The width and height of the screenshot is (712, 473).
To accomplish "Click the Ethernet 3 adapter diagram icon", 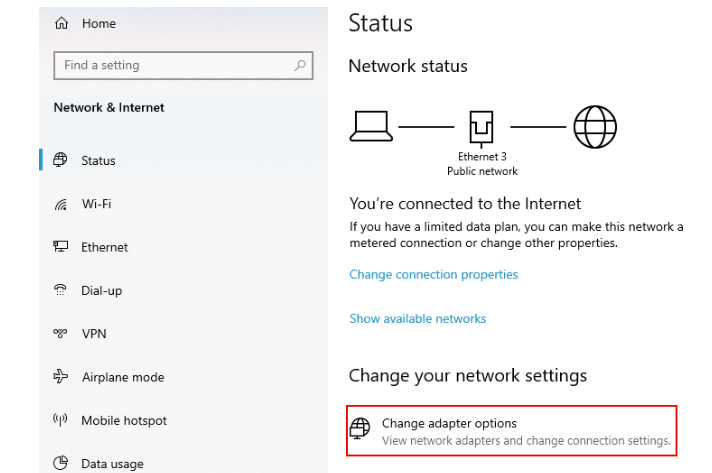I will point(481,129).
